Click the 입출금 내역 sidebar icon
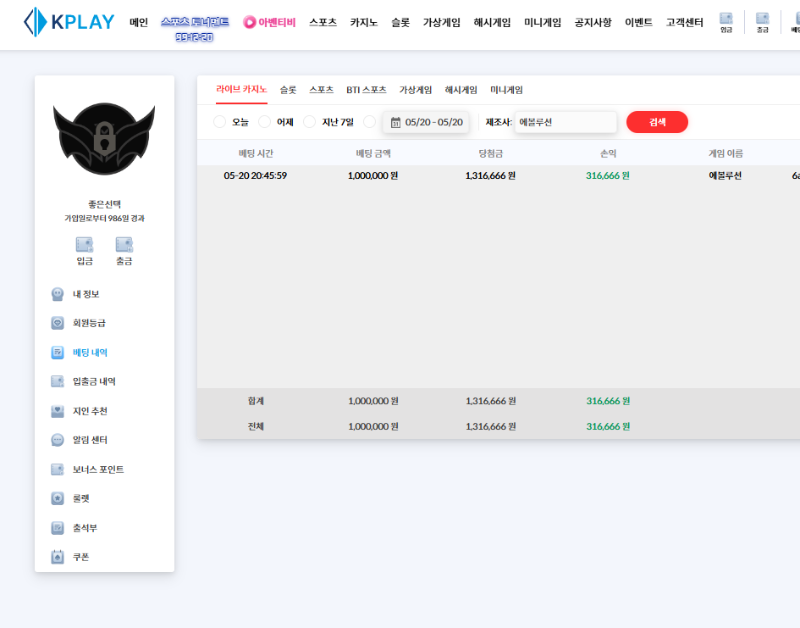 point(58,382)
